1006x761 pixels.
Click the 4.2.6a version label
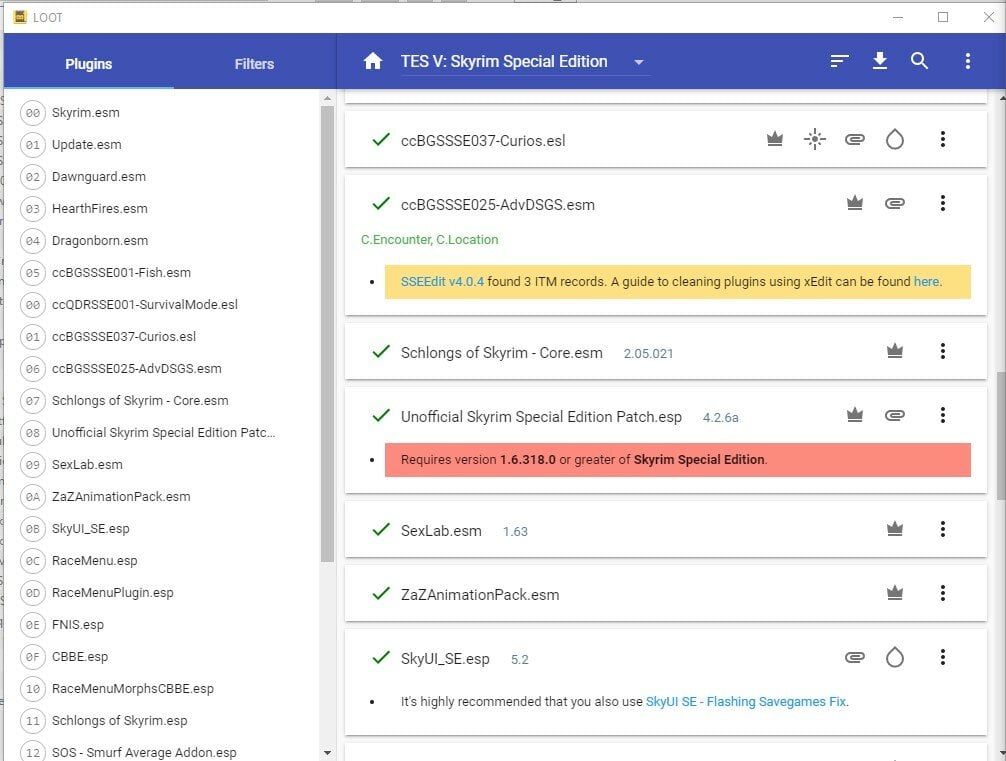tap(720, 418)
